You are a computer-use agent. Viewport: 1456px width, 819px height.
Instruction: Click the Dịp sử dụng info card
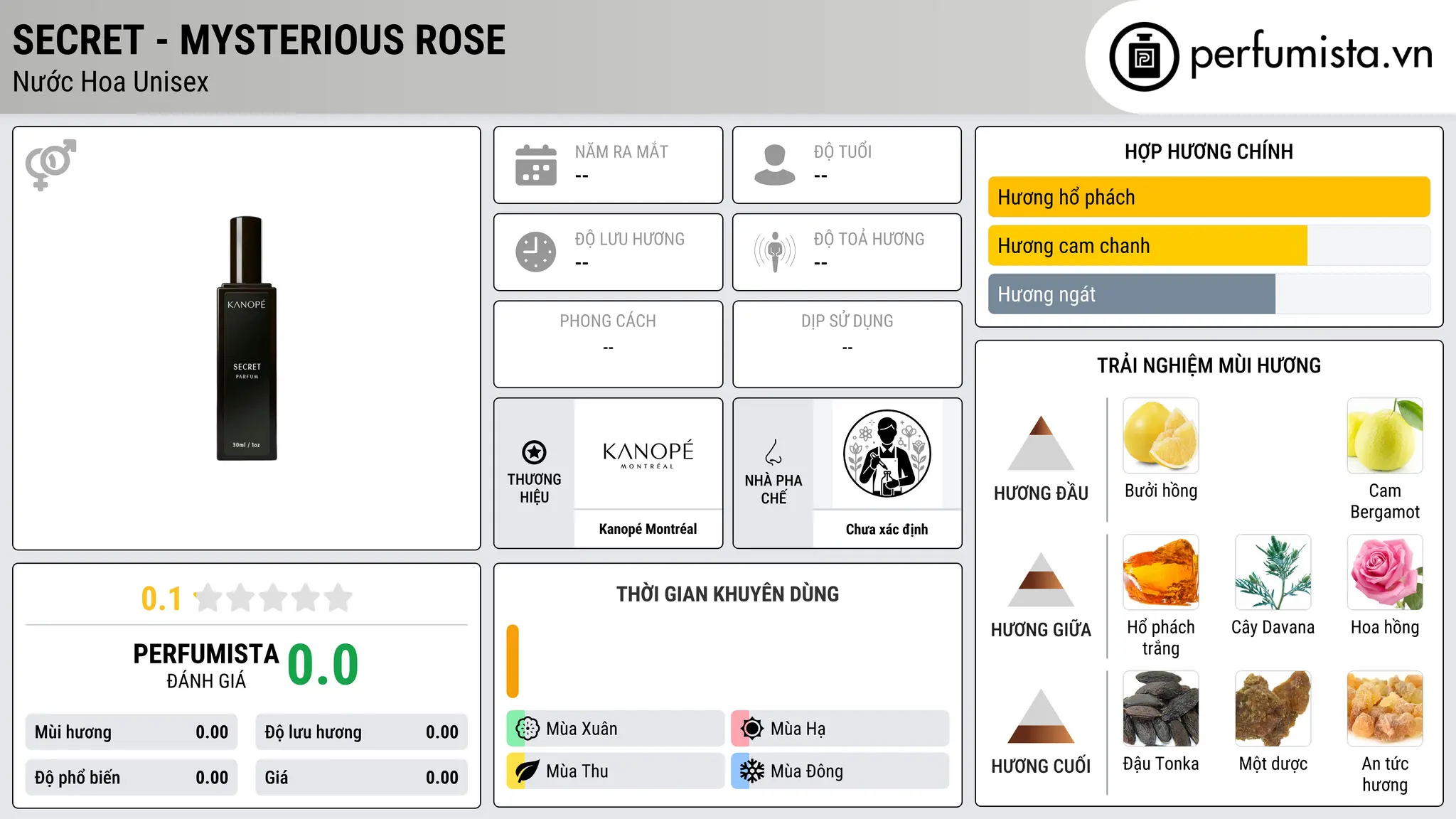coord(847,344)
